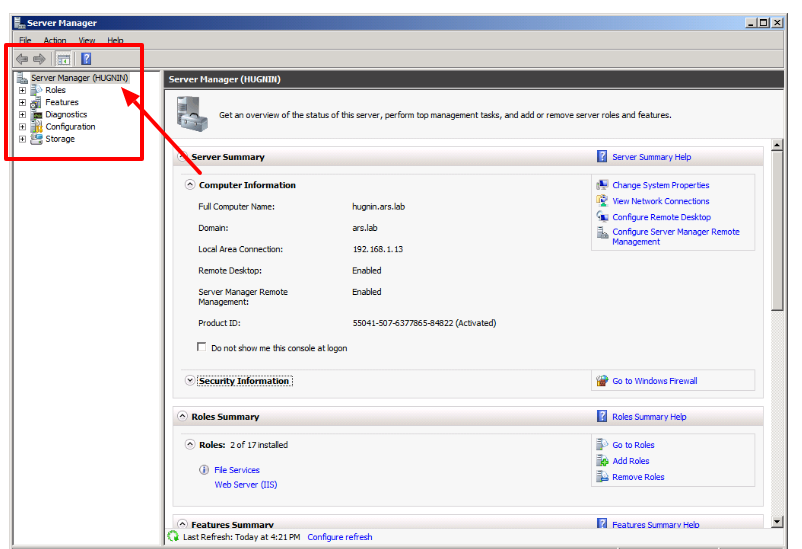Open the File menu
802x549 pixels.
(x=25, y=40)
